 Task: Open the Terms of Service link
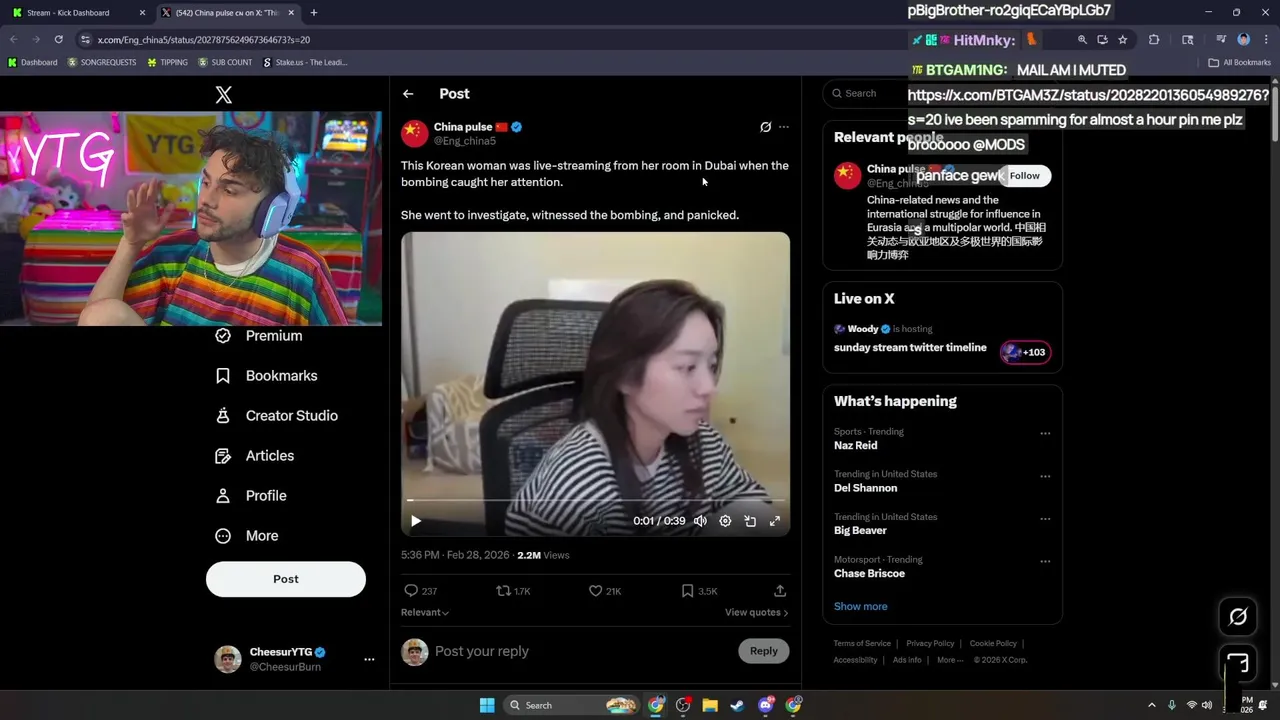coord(862,644)
